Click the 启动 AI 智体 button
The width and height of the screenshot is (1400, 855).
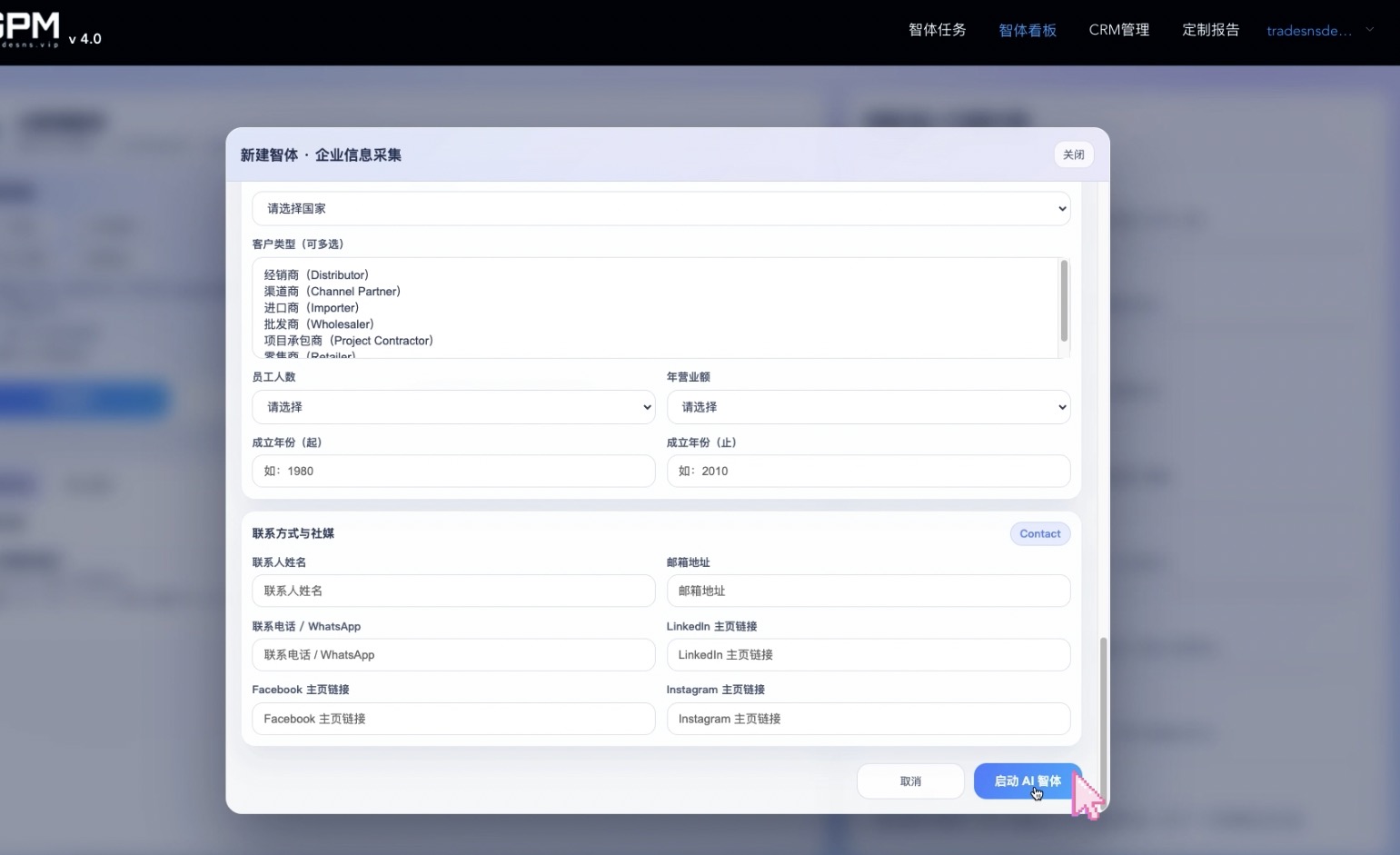coord(1027,781)
